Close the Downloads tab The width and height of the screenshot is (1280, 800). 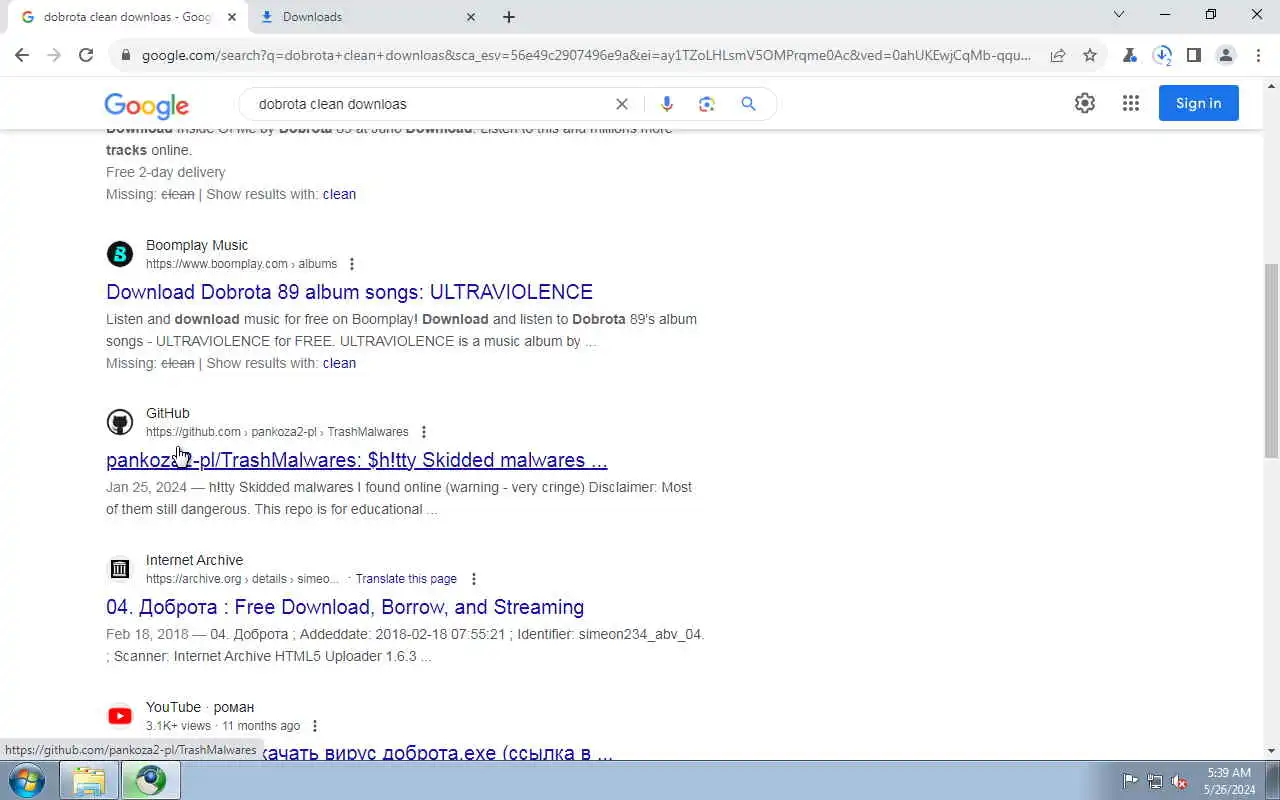point(471,17)
